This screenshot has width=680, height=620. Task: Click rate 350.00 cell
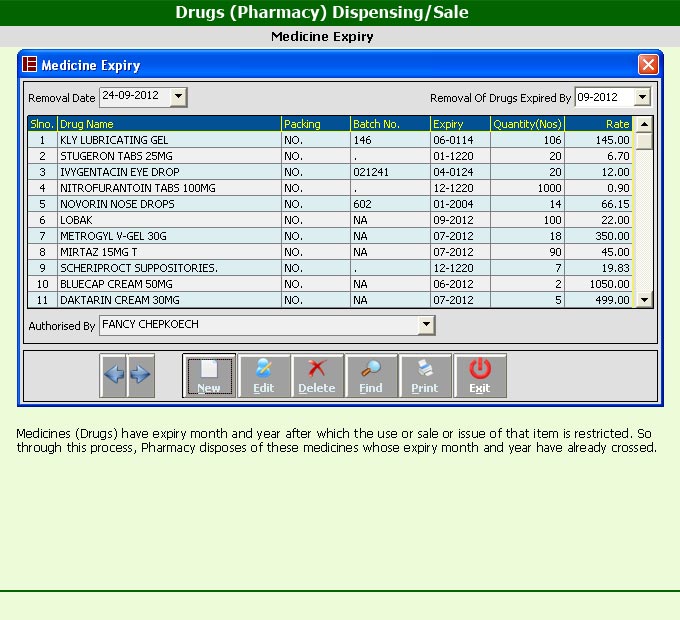click(598, 236)
